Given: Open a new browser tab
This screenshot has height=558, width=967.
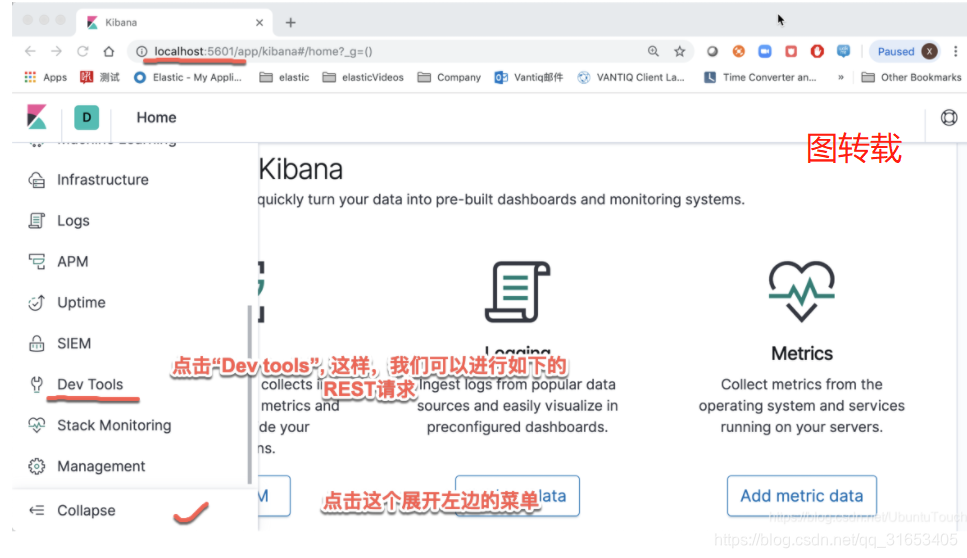Looking at the screenshot, I should [290, 23].
